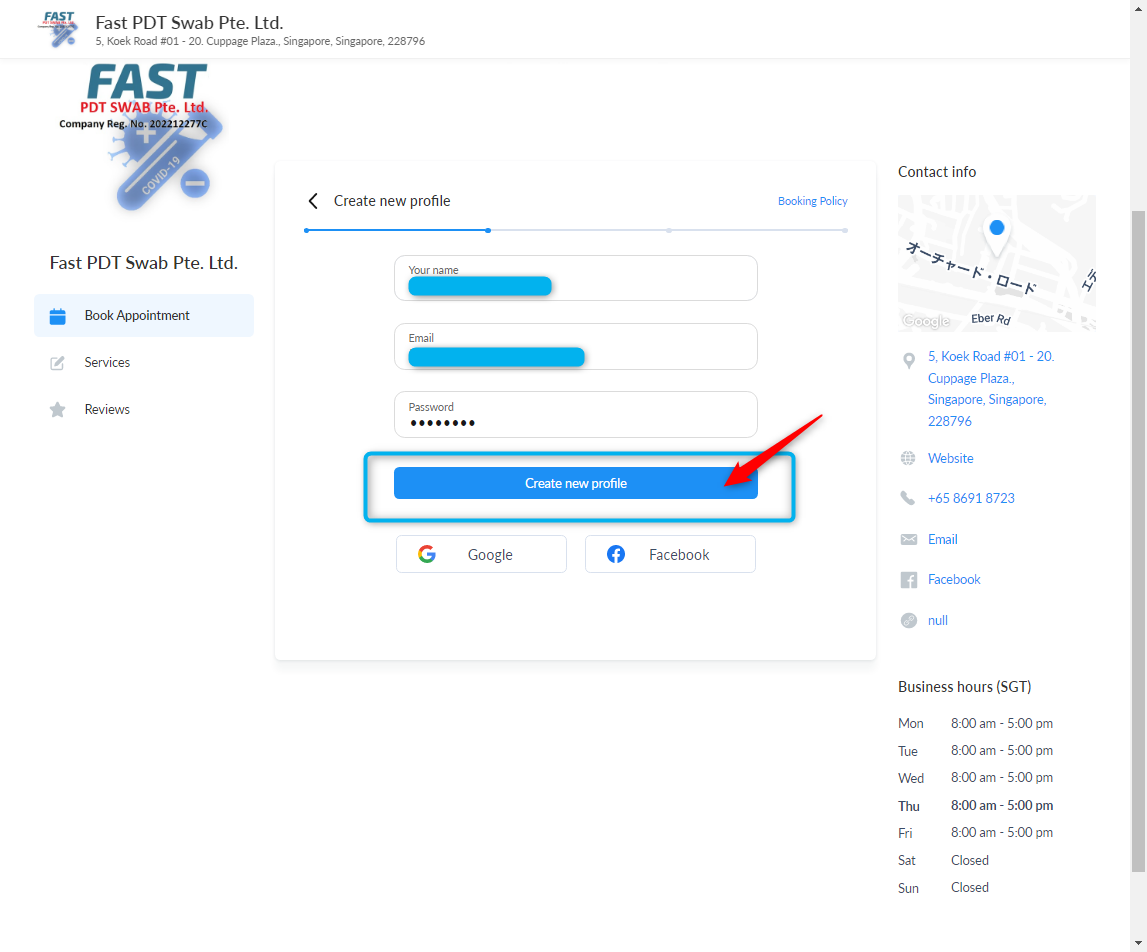Image resolution: width=1147 pixels, height=952 pixels.
Task: Click the star icon next to Reviews
Action: tap(58, 410)
